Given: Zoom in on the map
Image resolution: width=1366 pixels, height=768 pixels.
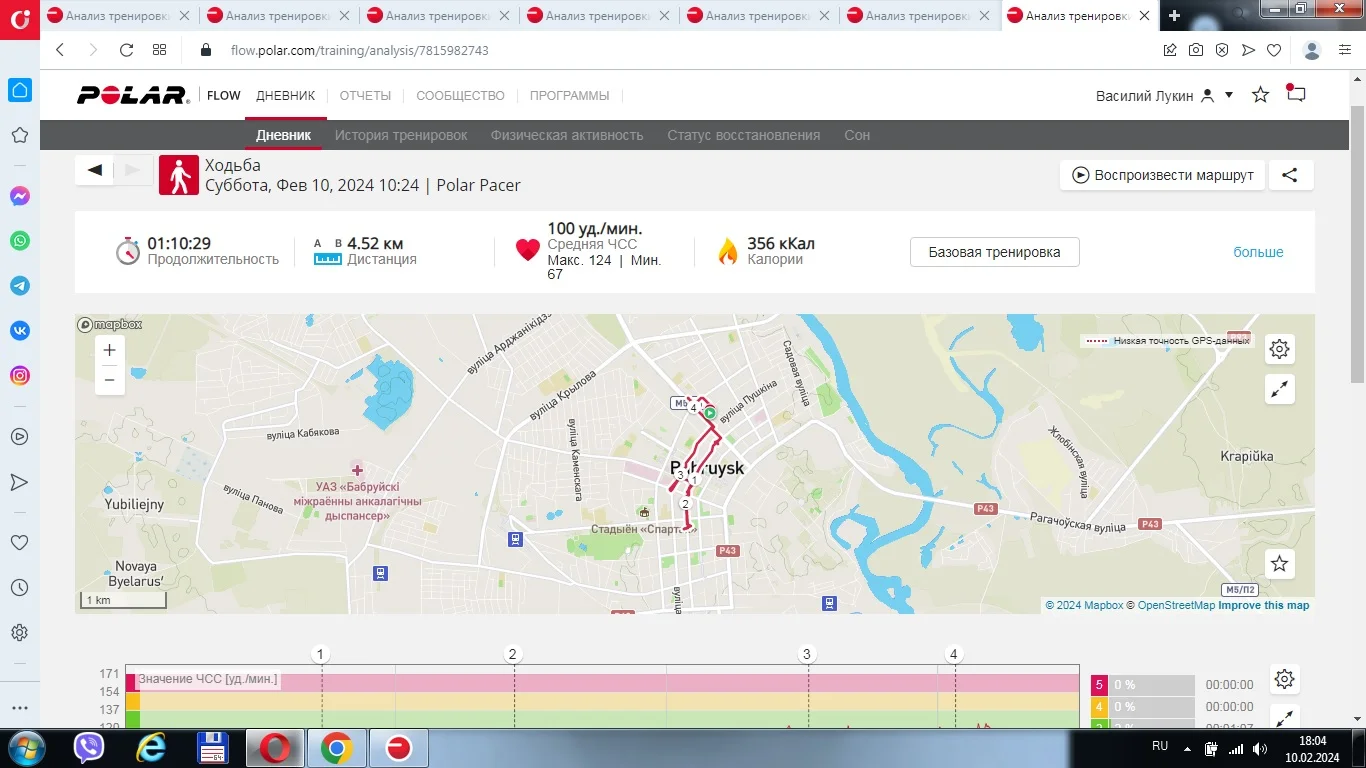Looking at the screenshot, I should click(110, 350).
